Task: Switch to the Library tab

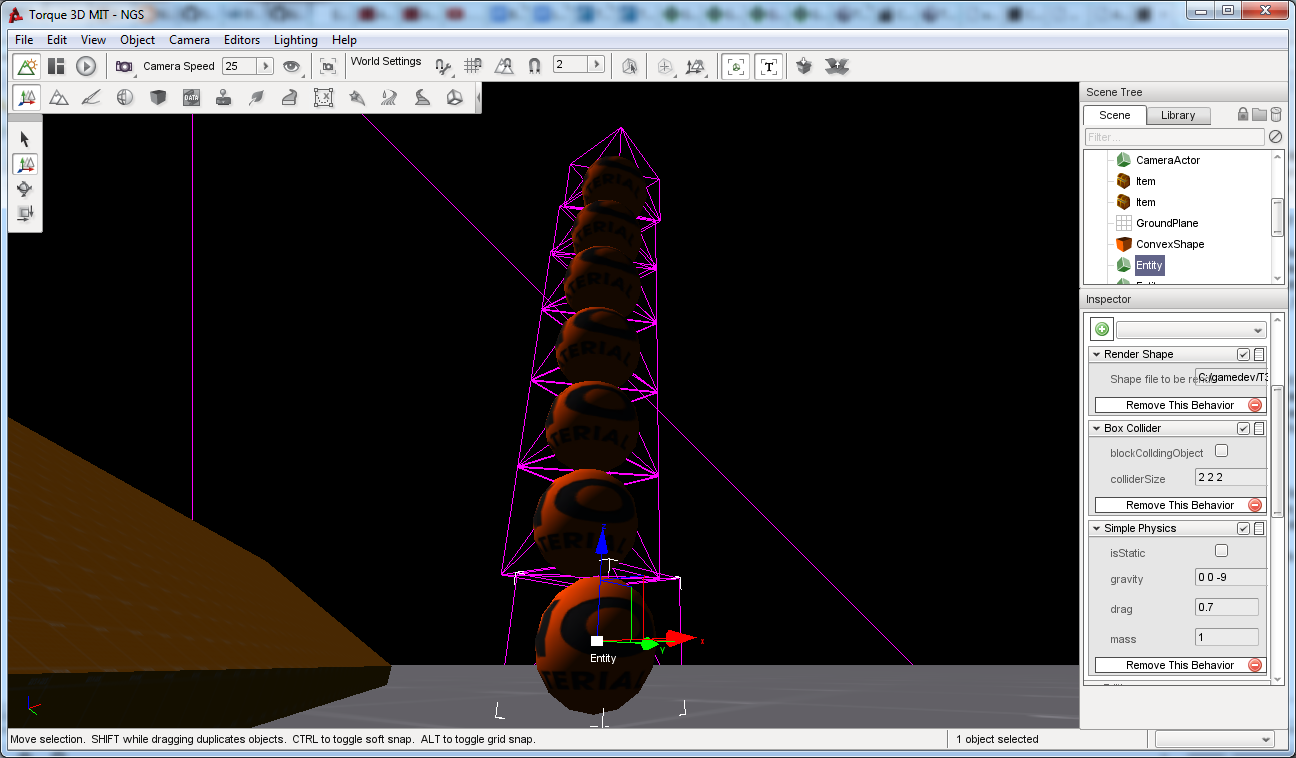Action: (x=1178, y=115)
